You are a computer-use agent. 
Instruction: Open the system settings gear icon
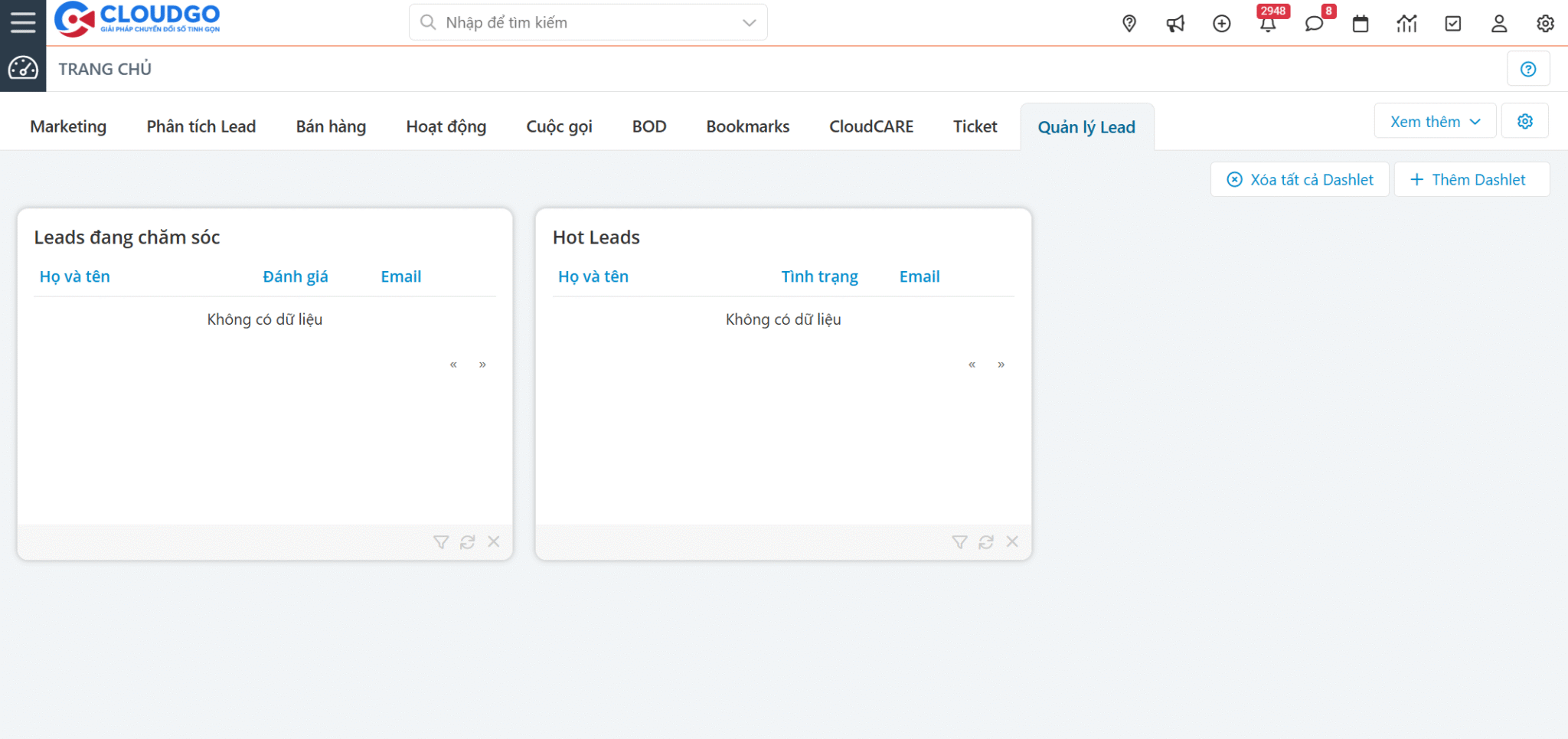[1545, 24]
